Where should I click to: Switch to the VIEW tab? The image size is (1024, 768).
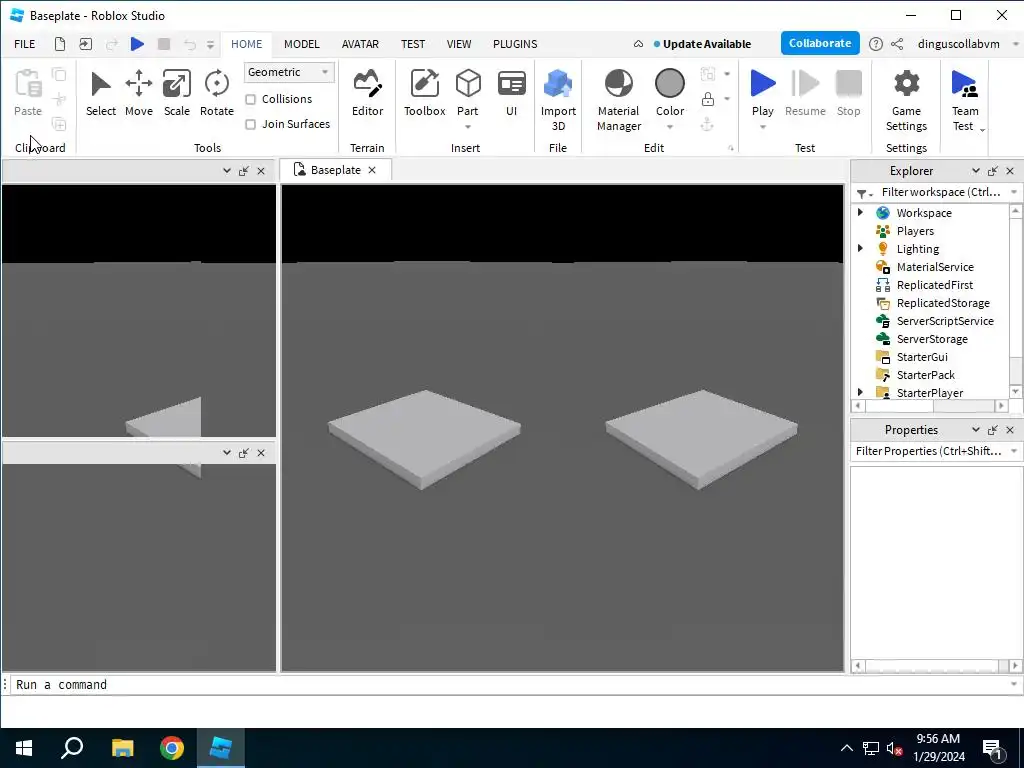coord(458,44)
